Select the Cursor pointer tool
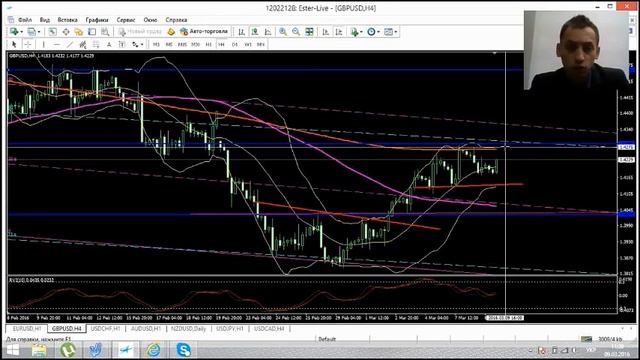 pyautogui.click(x=14, y=44)
